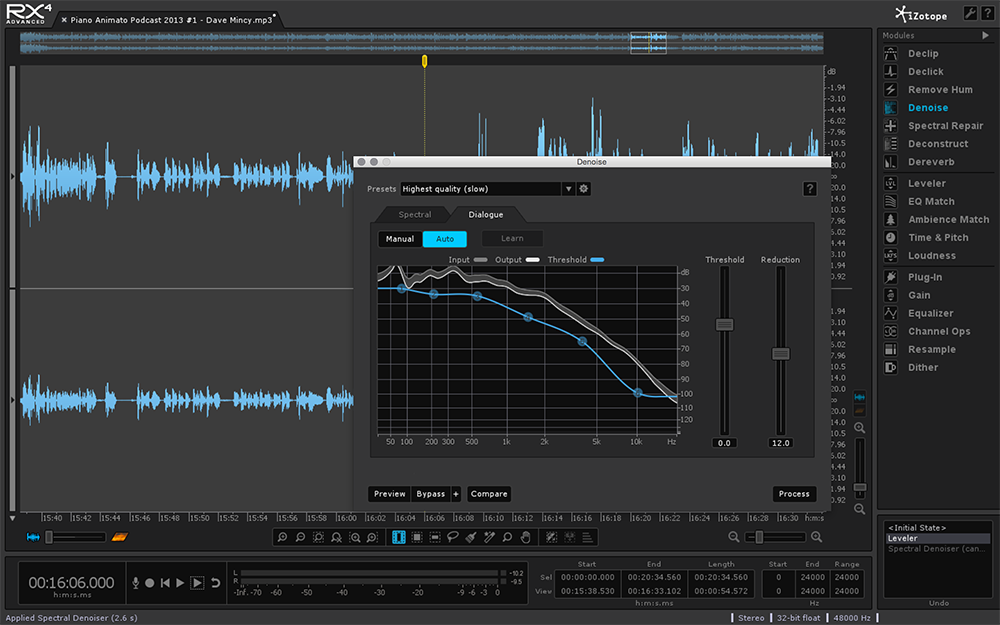The height and width of the screenshot is (625, 1000).
Task: Click the record button
Action: click(x=150, y=583)
